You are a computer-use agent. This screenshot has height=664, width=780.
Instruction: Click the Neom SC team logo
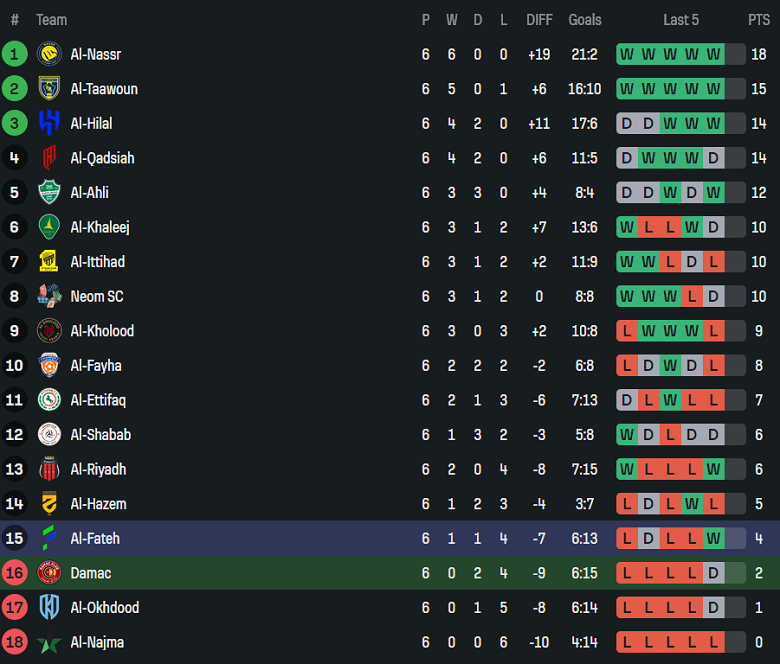click(49, 296)
